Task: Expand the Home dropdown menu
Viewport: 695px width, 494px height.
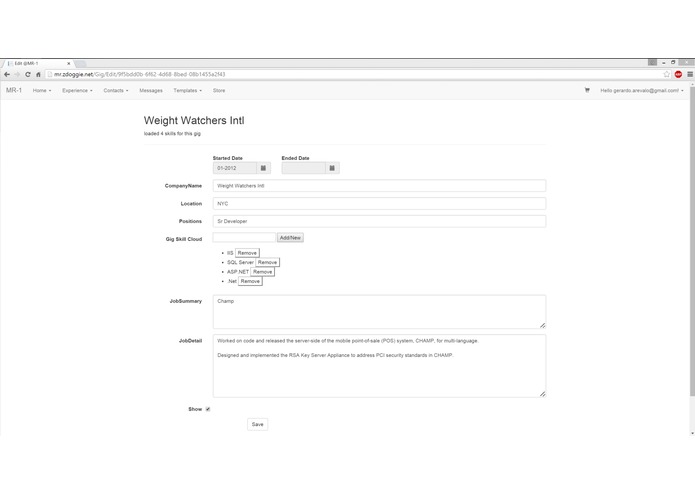Action: [x=42, y=90]
